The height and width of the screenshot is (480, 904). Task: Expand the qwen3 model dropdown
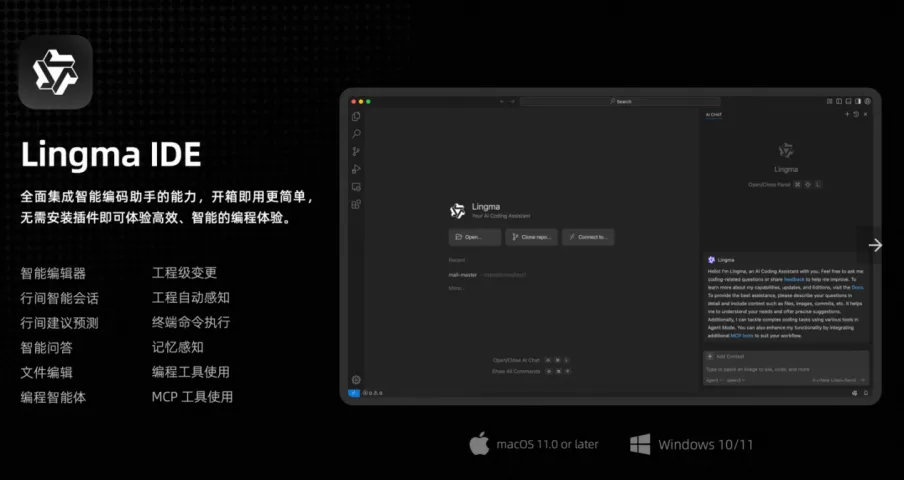coord(736,380)
